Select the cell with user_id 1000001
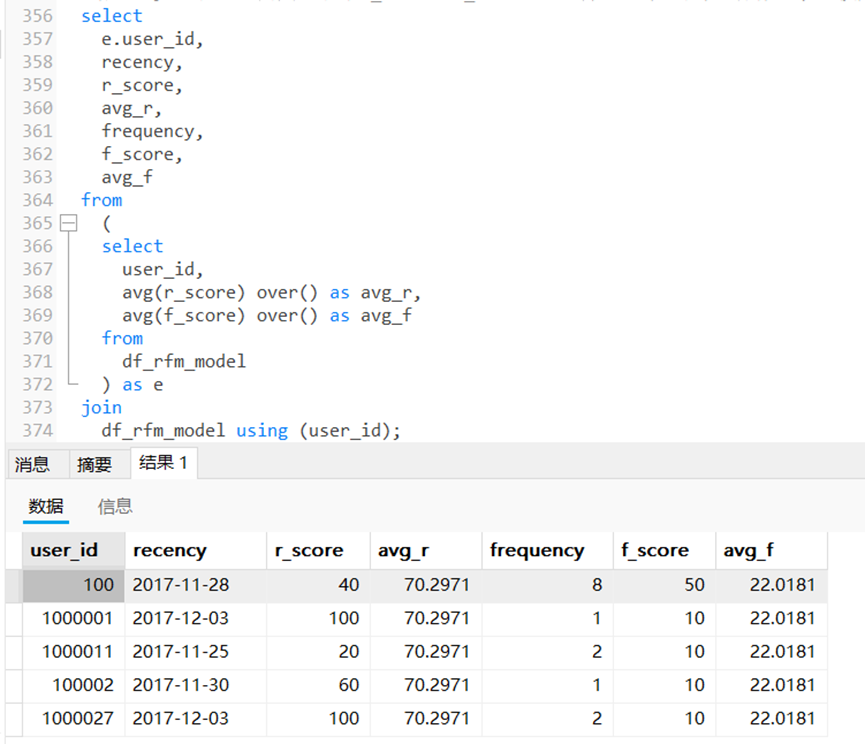865x744 pixels. click(x=73, y=619)
